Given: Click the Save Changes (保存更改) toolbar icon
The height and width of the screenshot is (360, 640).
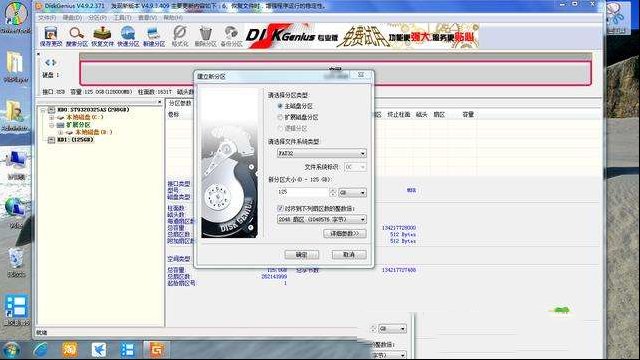Looking at the screenshot, I should tap(51, 36).
